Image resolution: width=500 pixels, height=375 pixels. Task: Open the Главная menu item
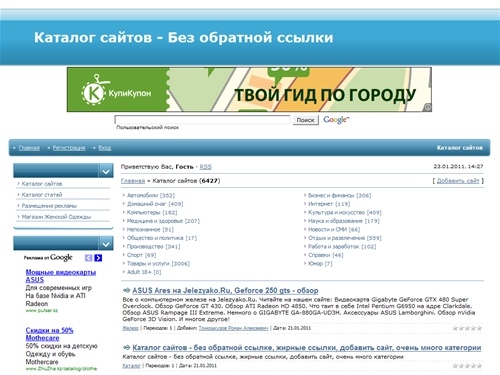29,148
